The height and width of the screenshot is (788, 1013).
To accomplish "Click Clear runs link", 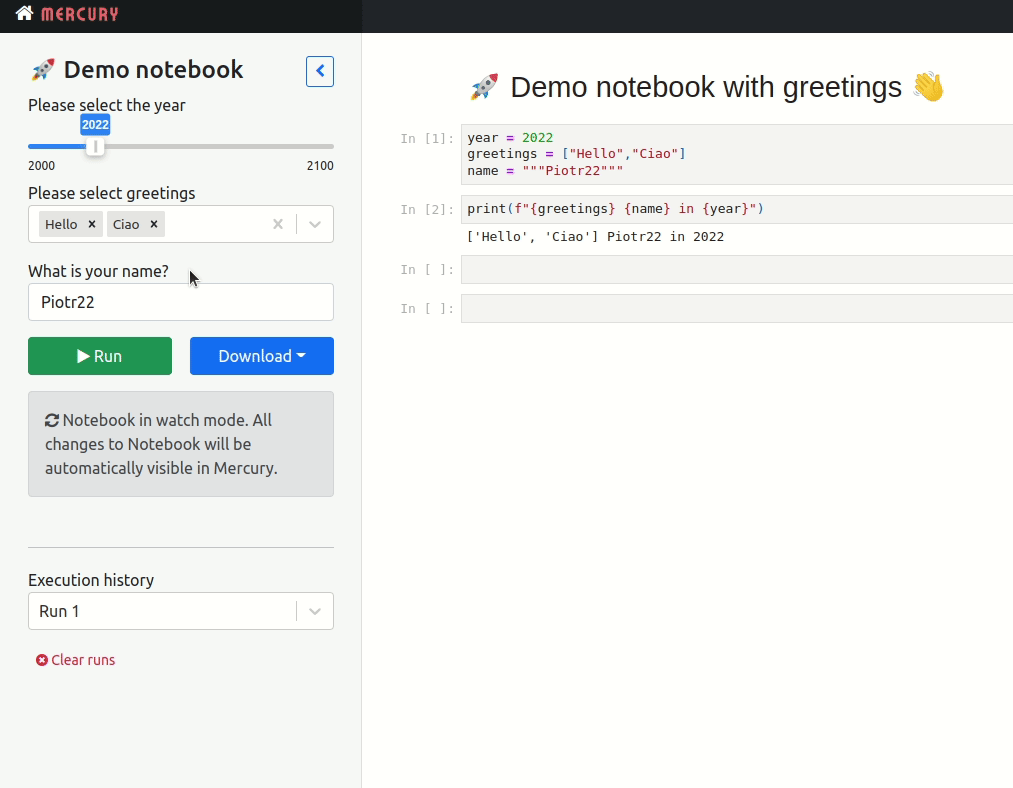I will [x=76, y=660].
